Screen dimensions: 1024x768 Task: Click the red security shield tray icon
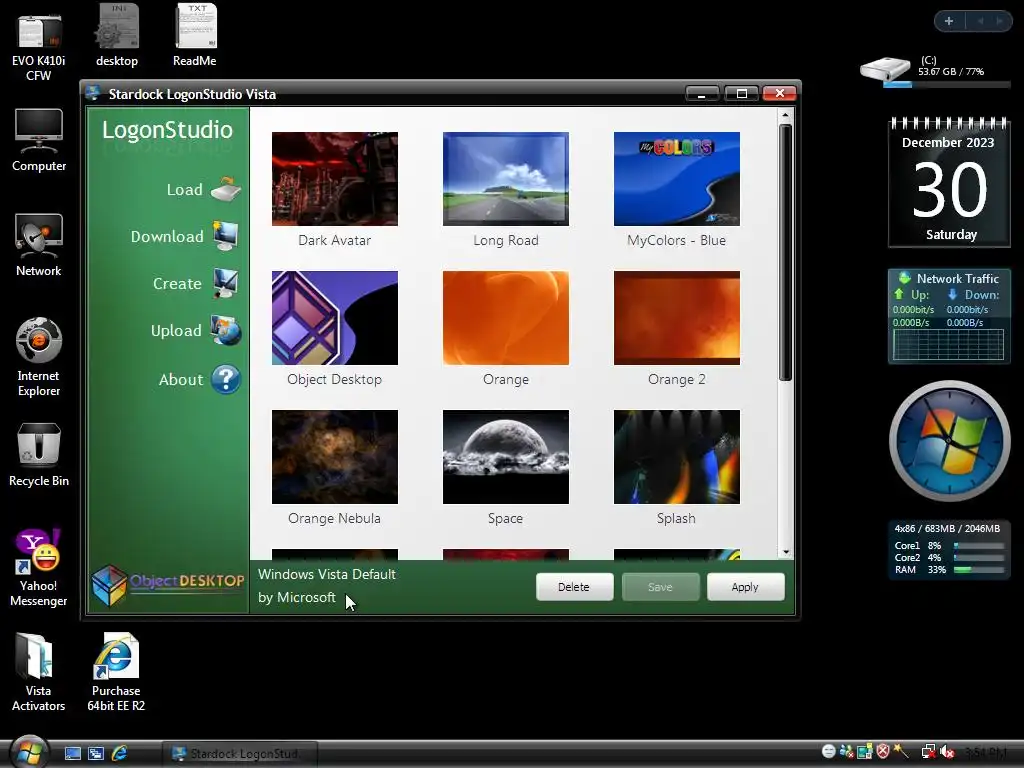pos(883,752)
